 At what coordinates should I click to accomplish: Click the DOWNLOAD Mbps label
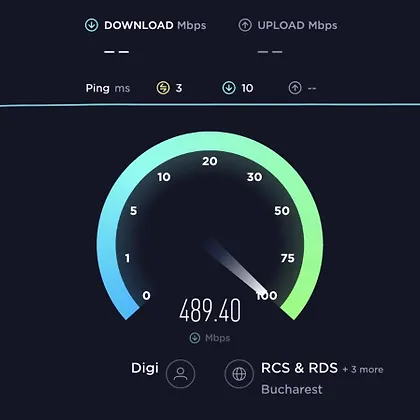(155, 25)
